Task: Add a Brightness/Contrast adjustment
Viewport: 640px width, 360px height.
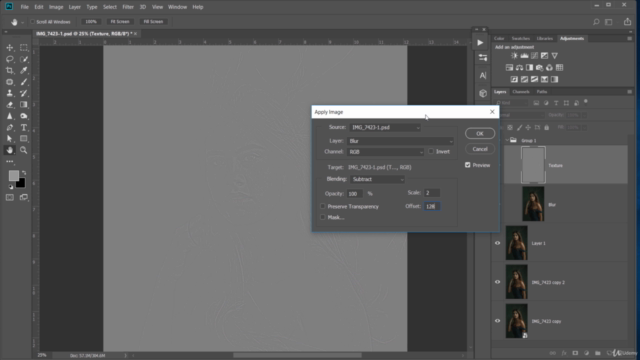Action: (x=514, y=56)
